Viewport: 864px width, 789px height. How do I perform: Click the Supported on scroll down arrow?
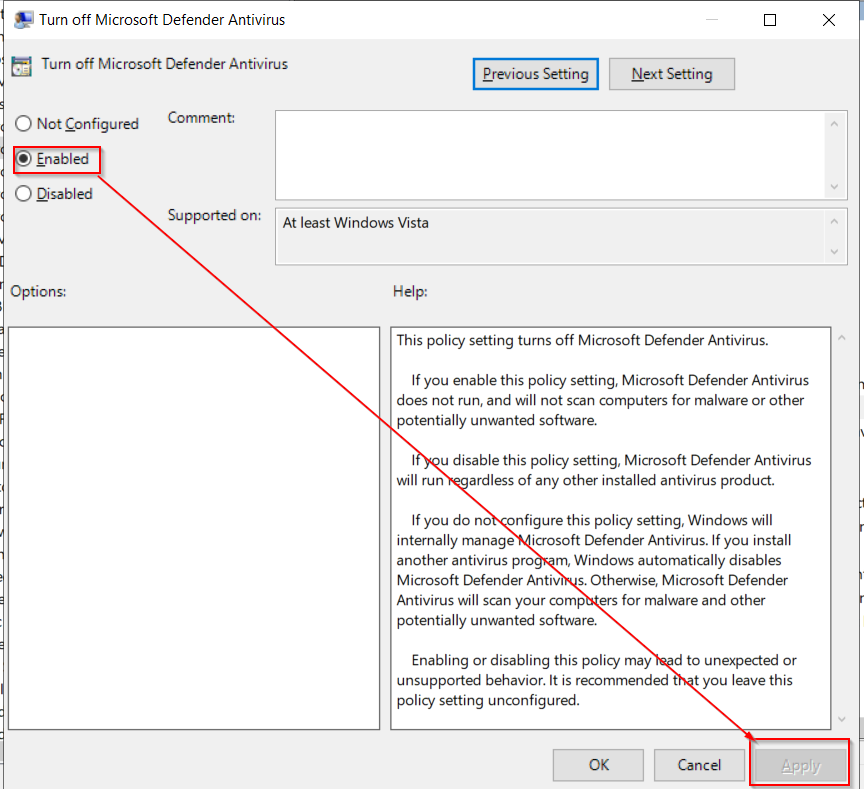834,251
